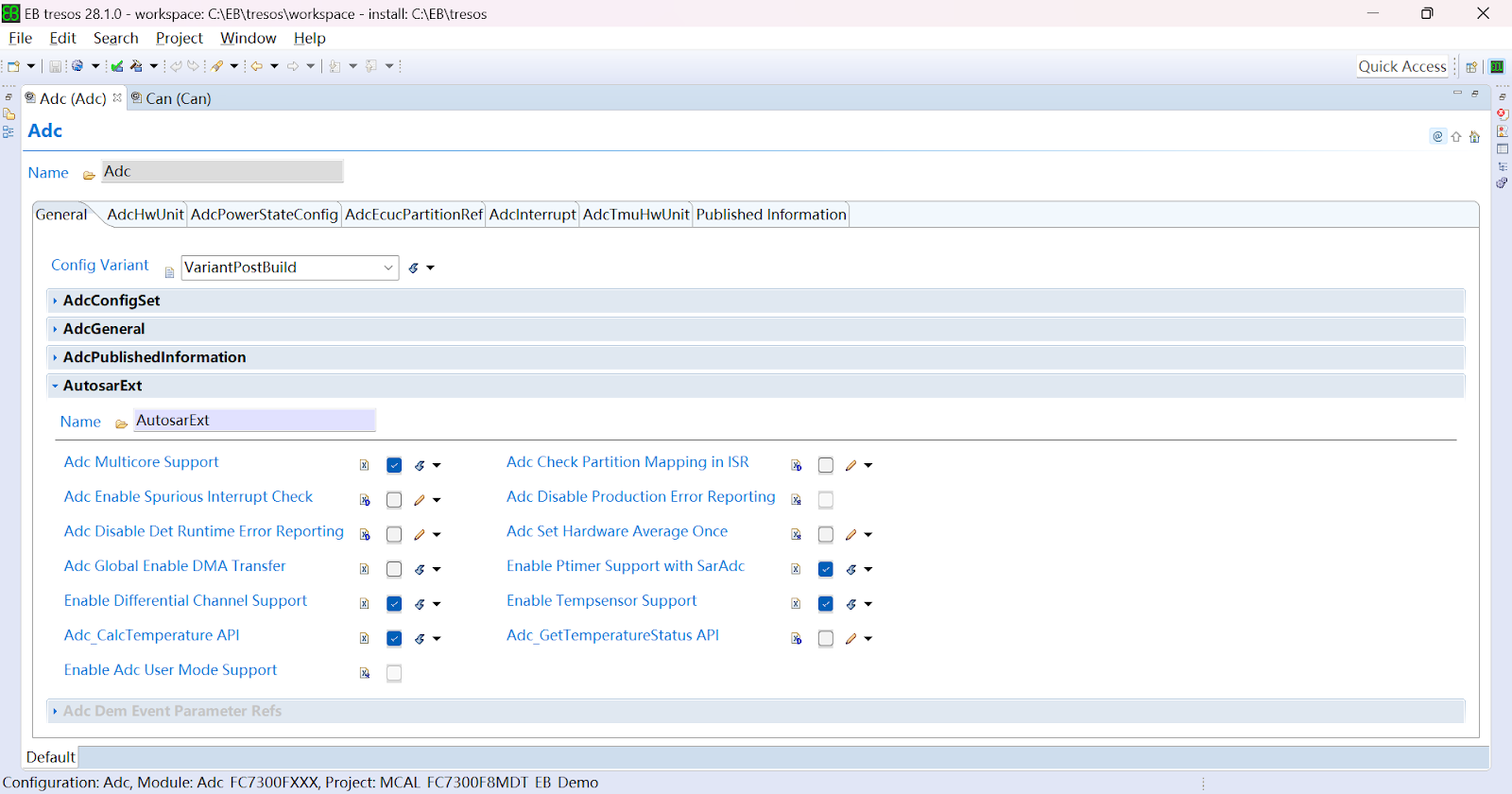The width and height of the screenshot is (1512, 794).
Task: Open the Properties view icon in right sidebar
Action: coord(1503,148)
